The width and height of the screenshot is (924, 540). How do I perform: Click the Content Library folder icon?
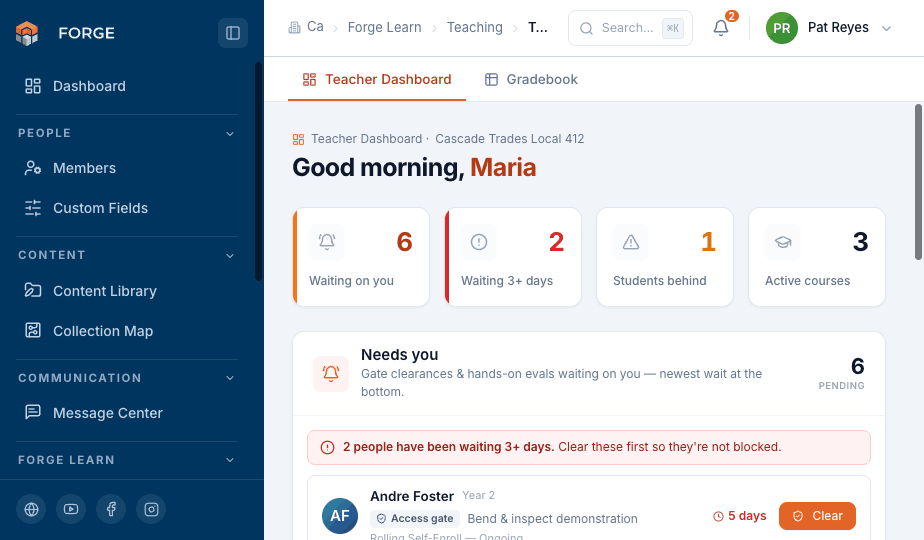point(33,290)
